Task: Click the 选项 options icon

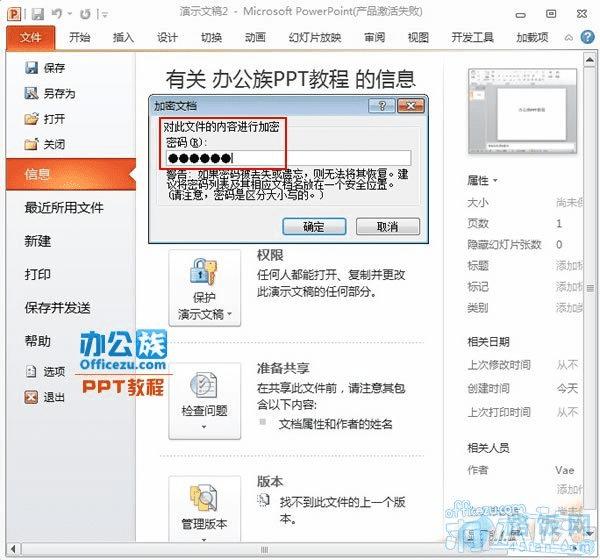Action: click(x=31, y=371)
